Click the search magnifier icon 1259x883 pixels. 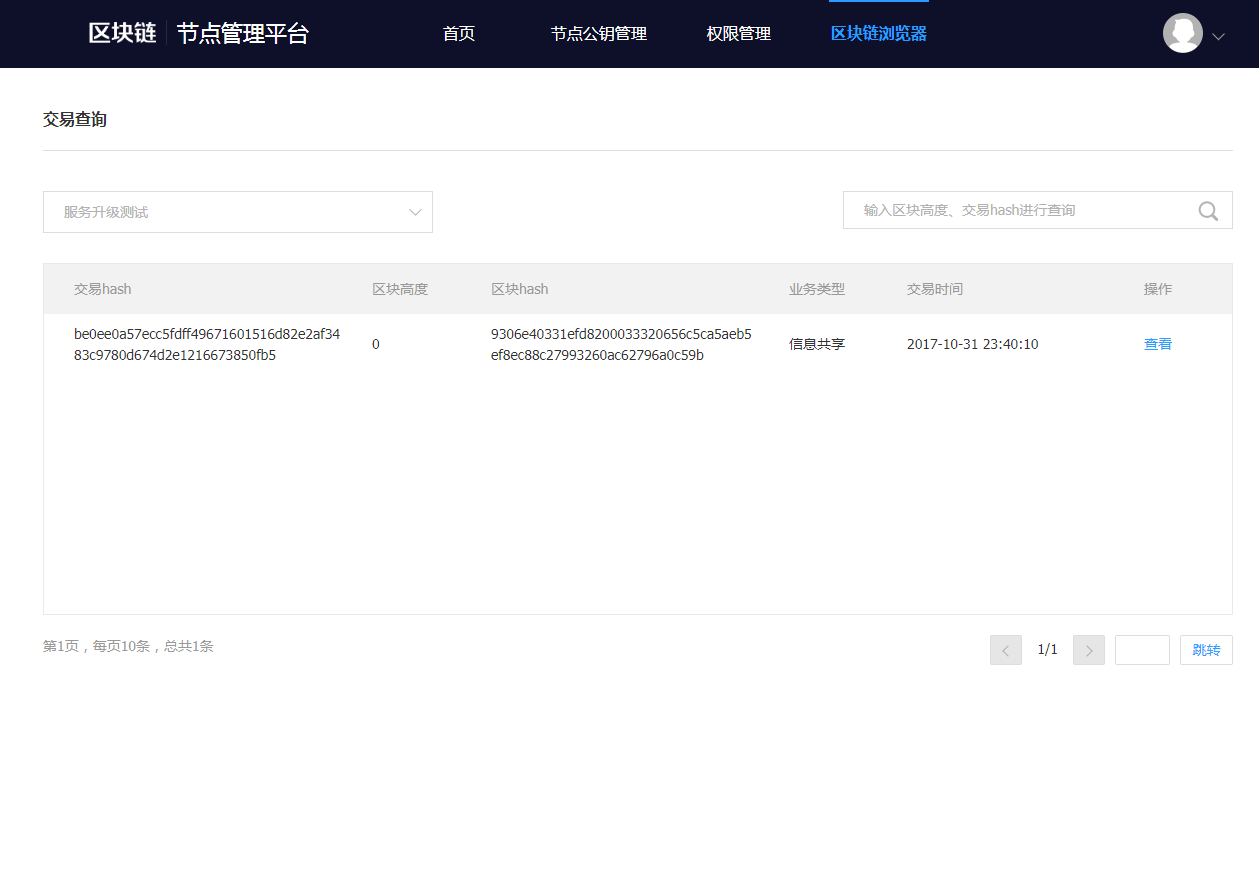tap(1208, 211)
